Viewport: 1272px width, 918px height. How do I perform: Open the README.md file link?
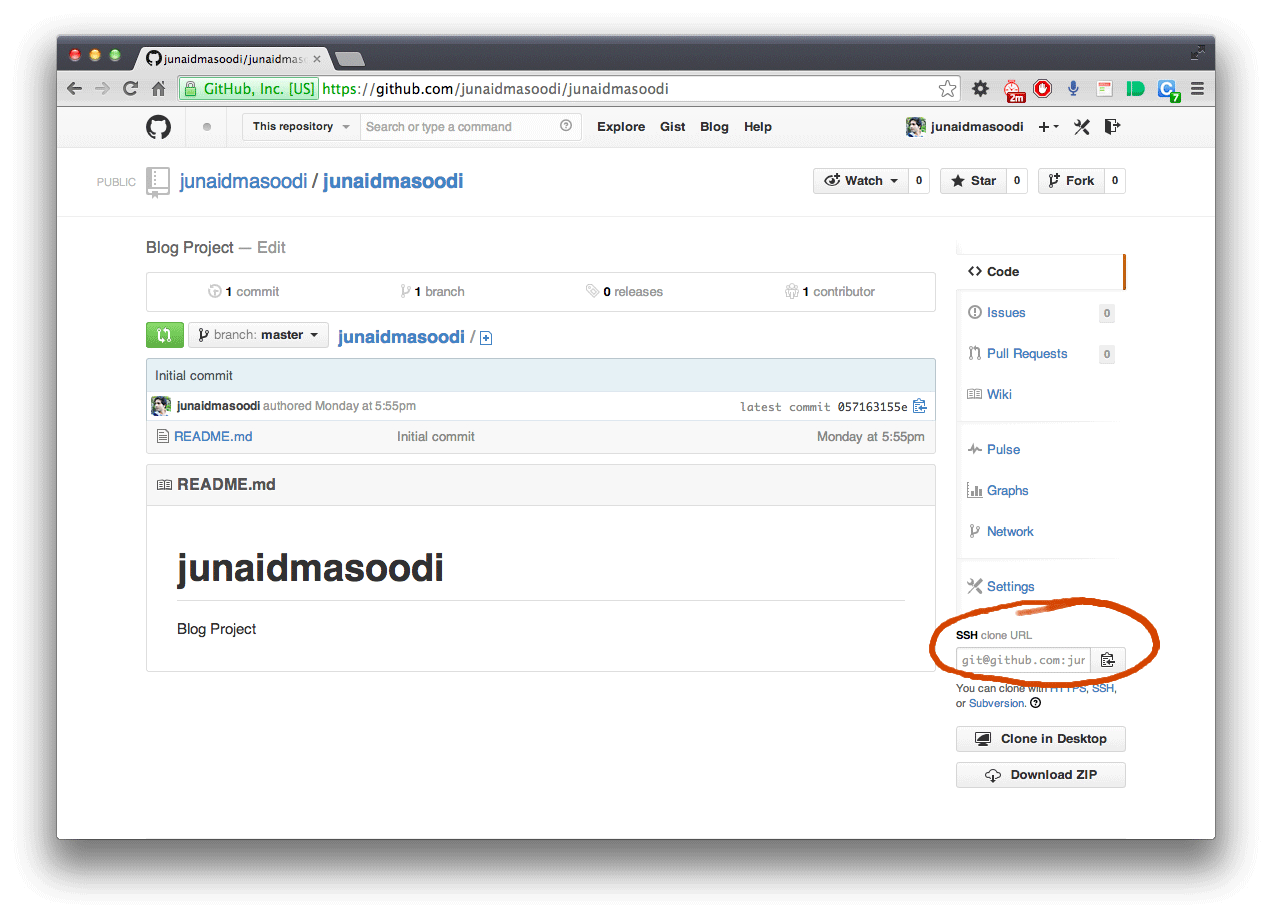[213, 437]
